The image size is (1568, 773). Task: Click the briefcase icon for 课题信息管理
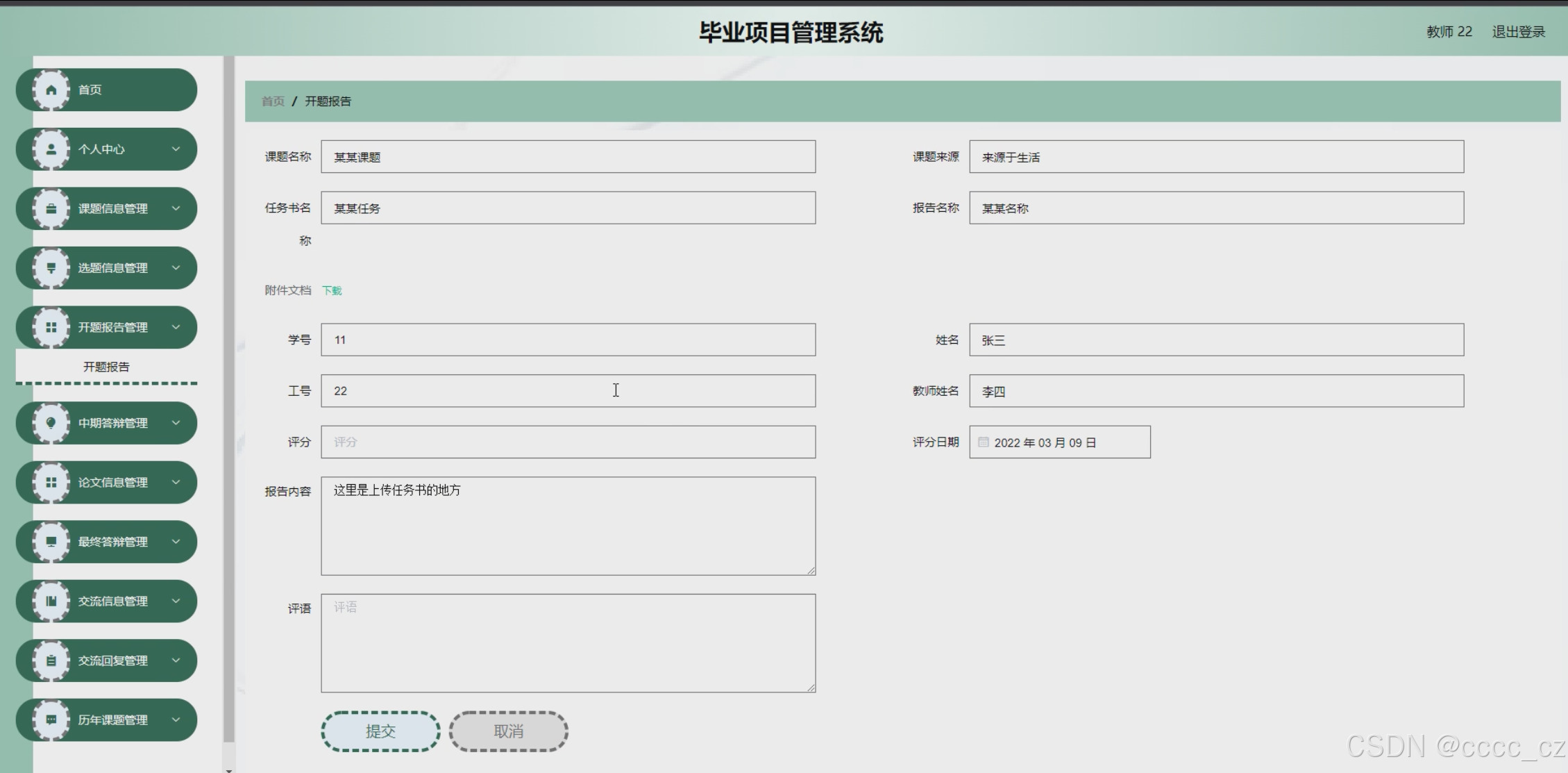coord(51,208)
